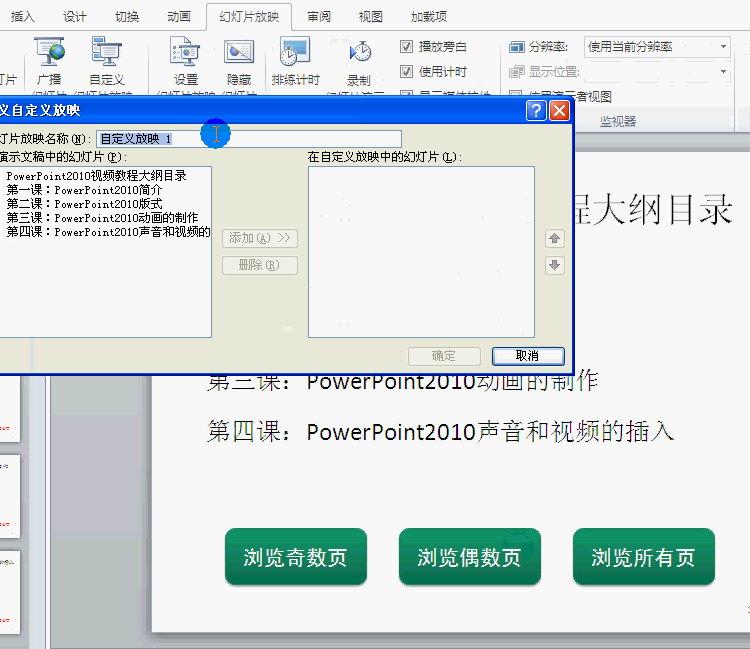Open Record Slide Show (录制) icon
750x649 pixels.
[360, 51]
